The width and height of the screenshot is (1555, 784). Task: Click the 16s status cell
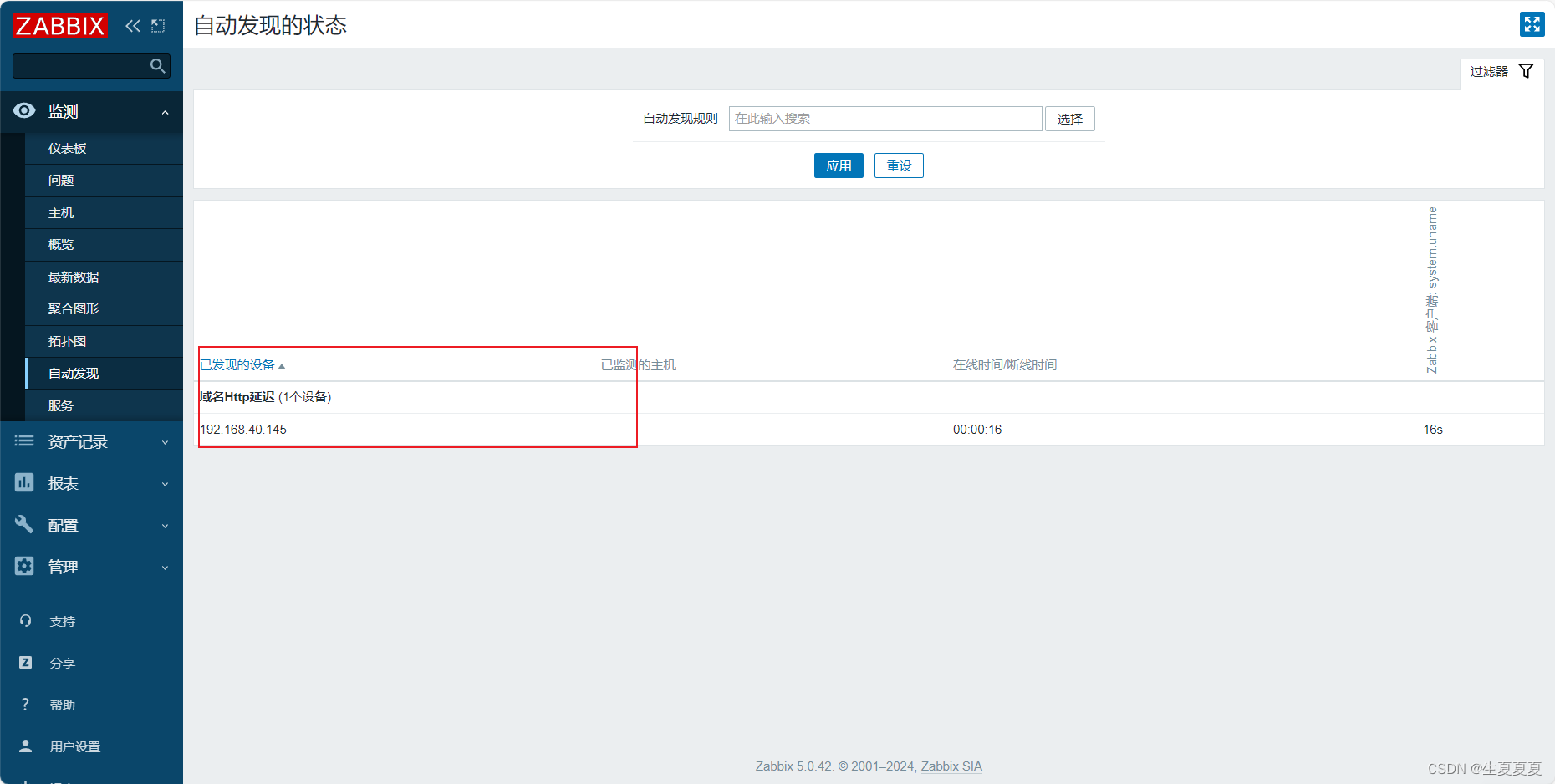[x=1433, y=430]
